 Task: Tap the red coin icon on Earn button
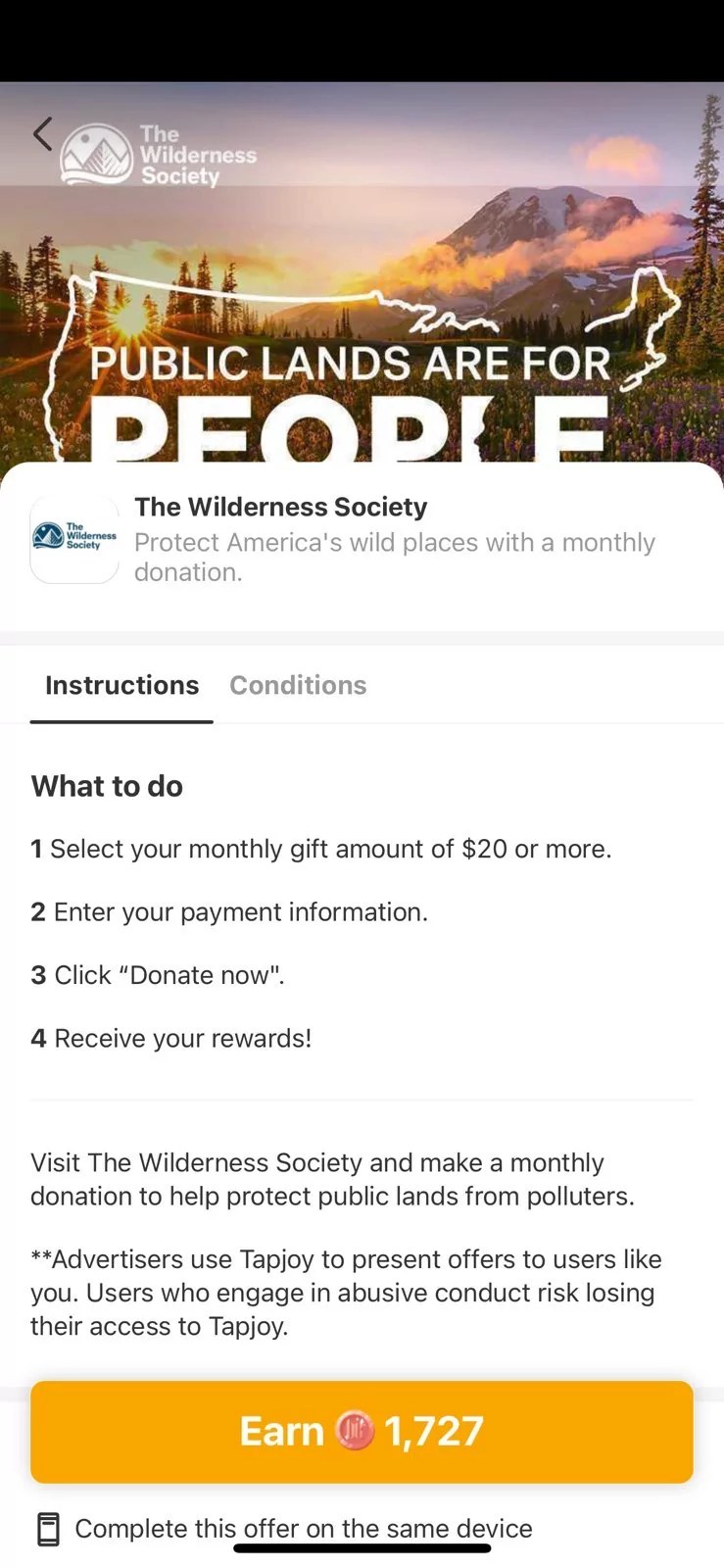(355, 1431)
